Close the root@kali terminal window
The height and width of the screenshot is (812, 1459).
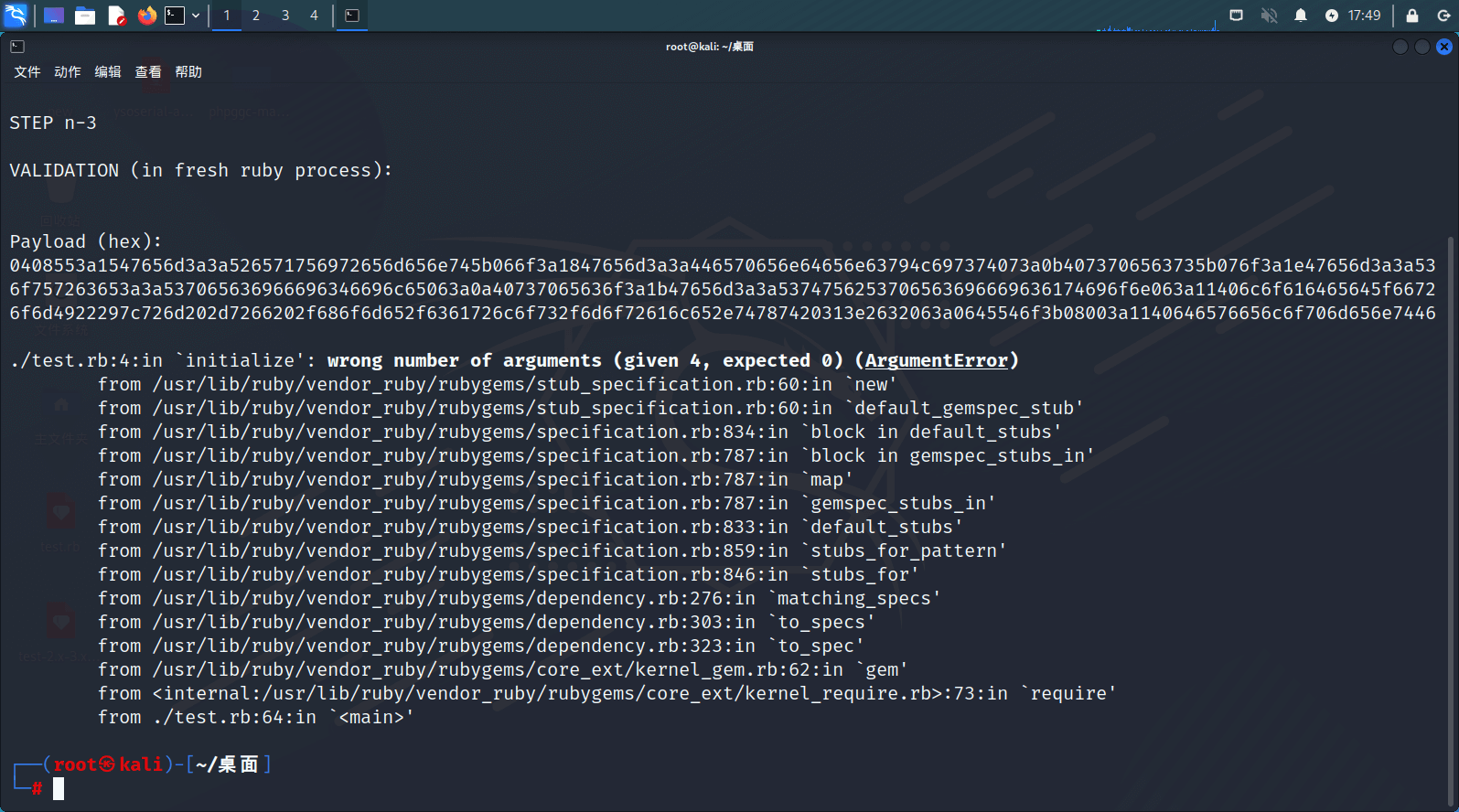coord(1444,47)
